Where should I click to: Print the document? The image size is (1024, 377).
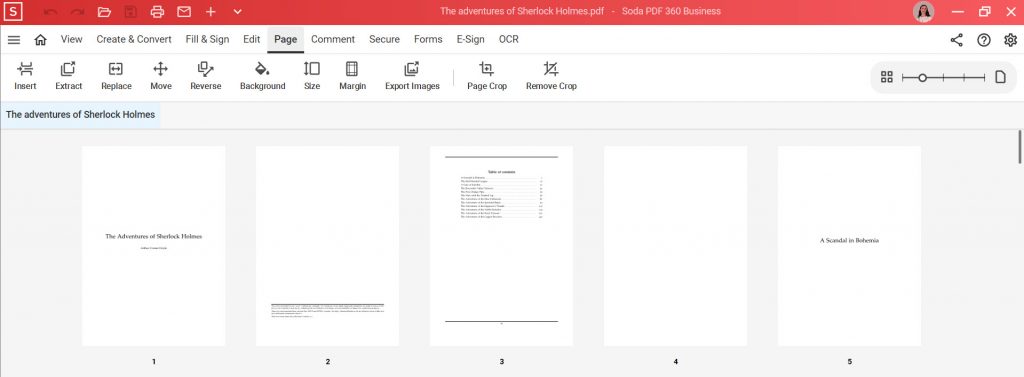click(x=157, y=12)
